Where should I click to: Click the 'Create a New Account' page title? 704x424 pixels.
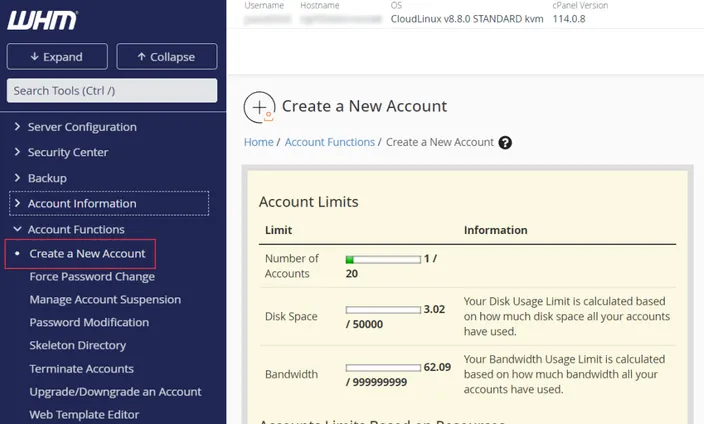(364, 106)
